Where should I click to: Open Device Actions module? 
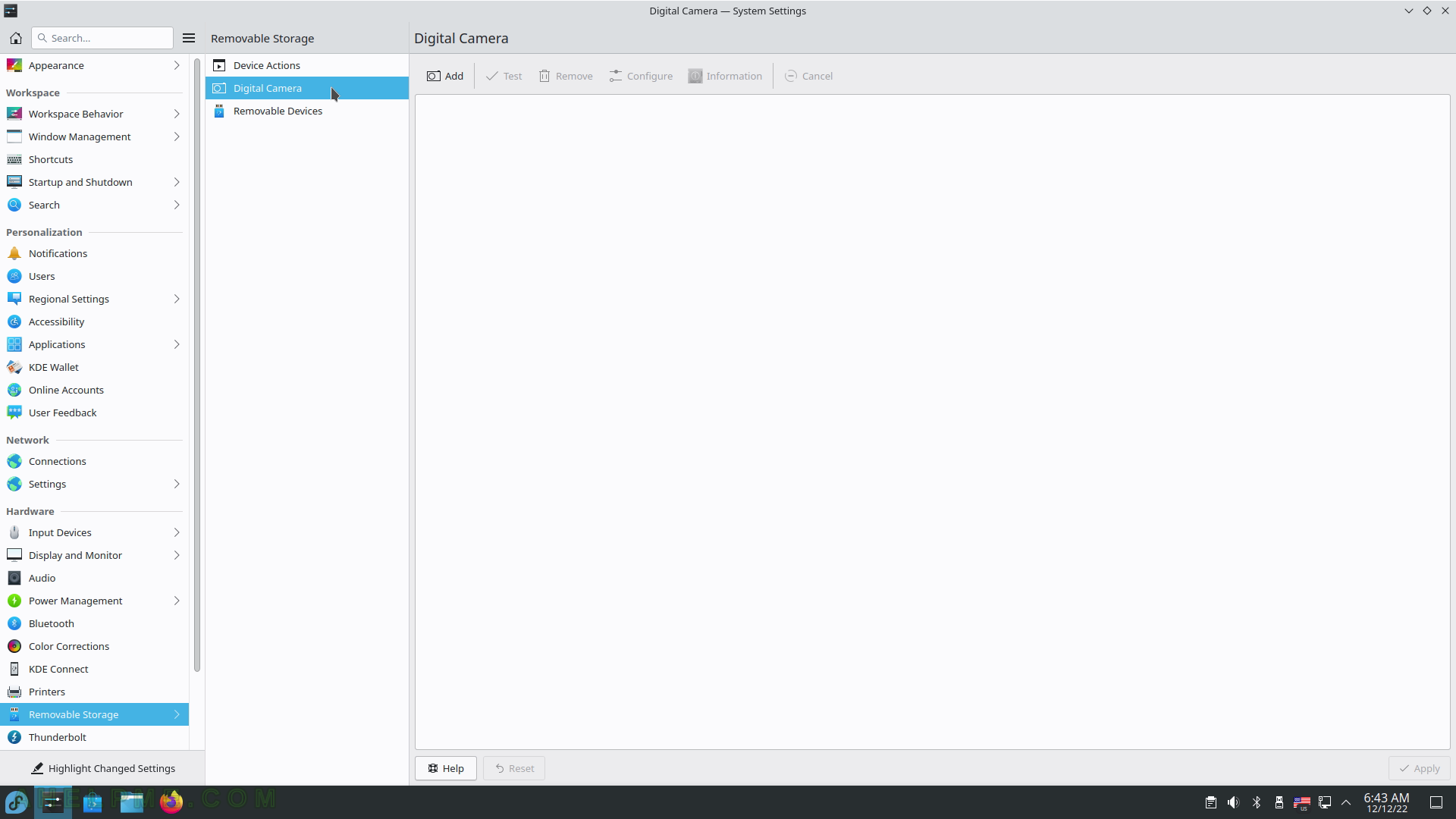[307, 65]
